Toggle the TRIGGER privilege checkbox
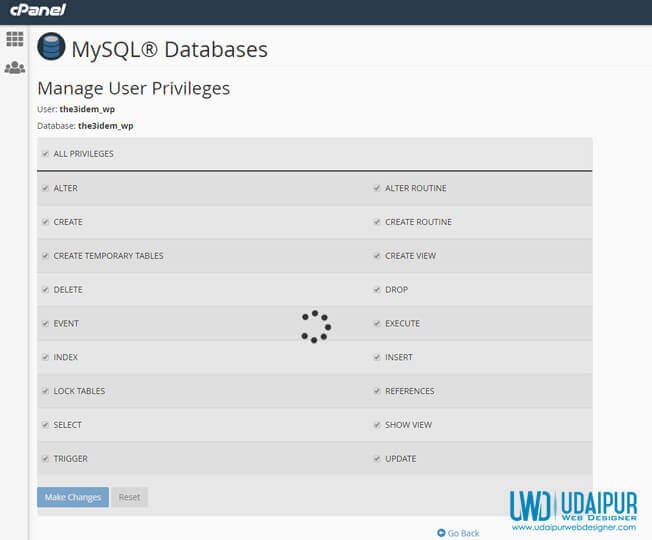Image resolution: width=652 pixels, height=540 pixels. tap(45, 459)
